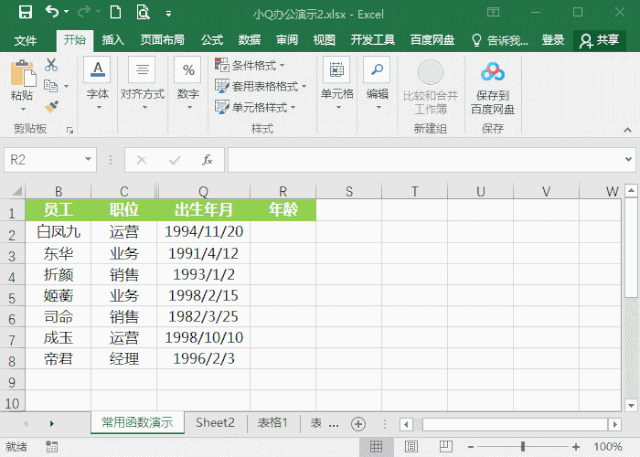Click cell with date 1994/11/20

[x=203, y=232]
